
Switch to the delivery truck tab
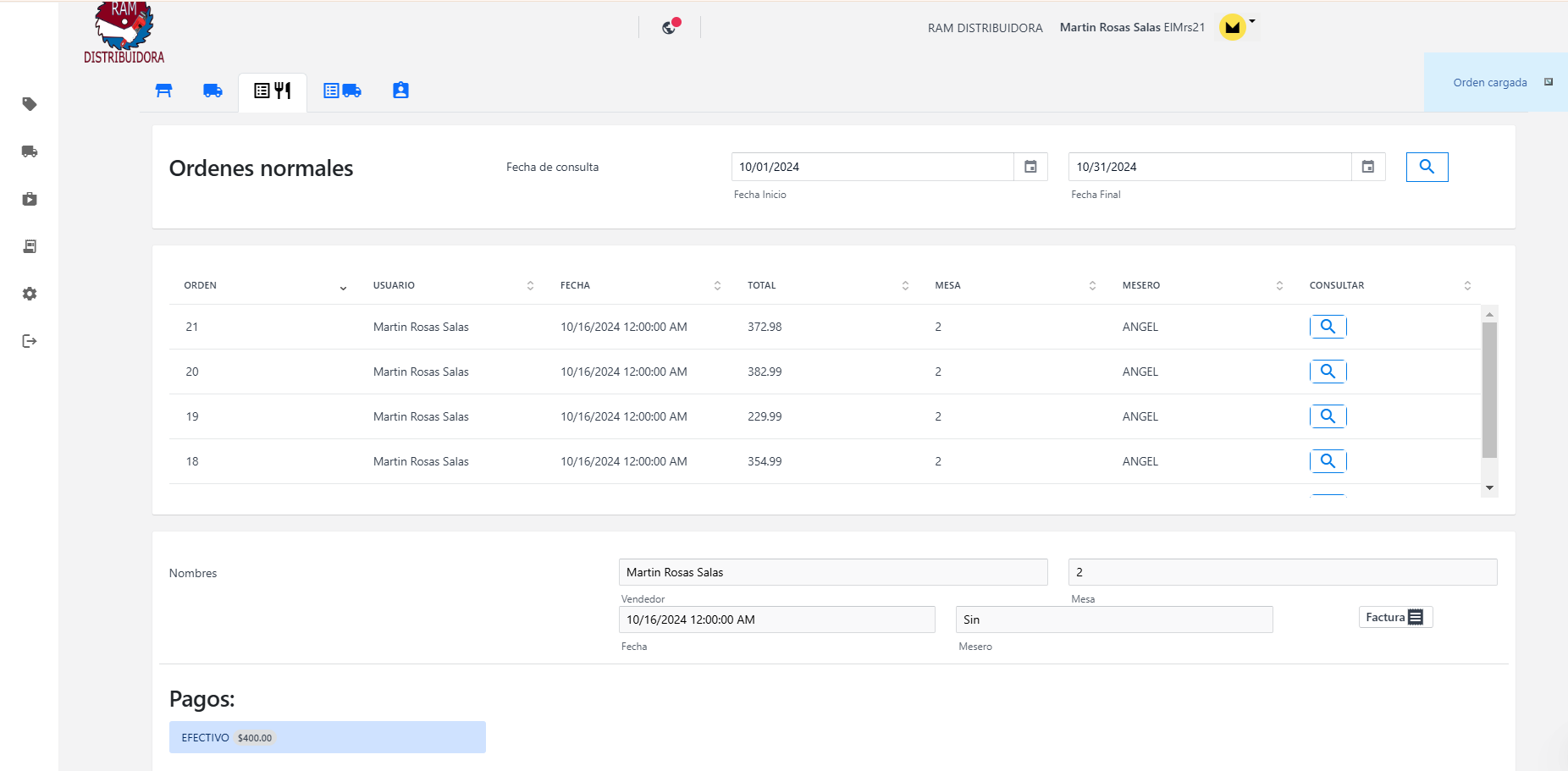[x=213, y=91]
